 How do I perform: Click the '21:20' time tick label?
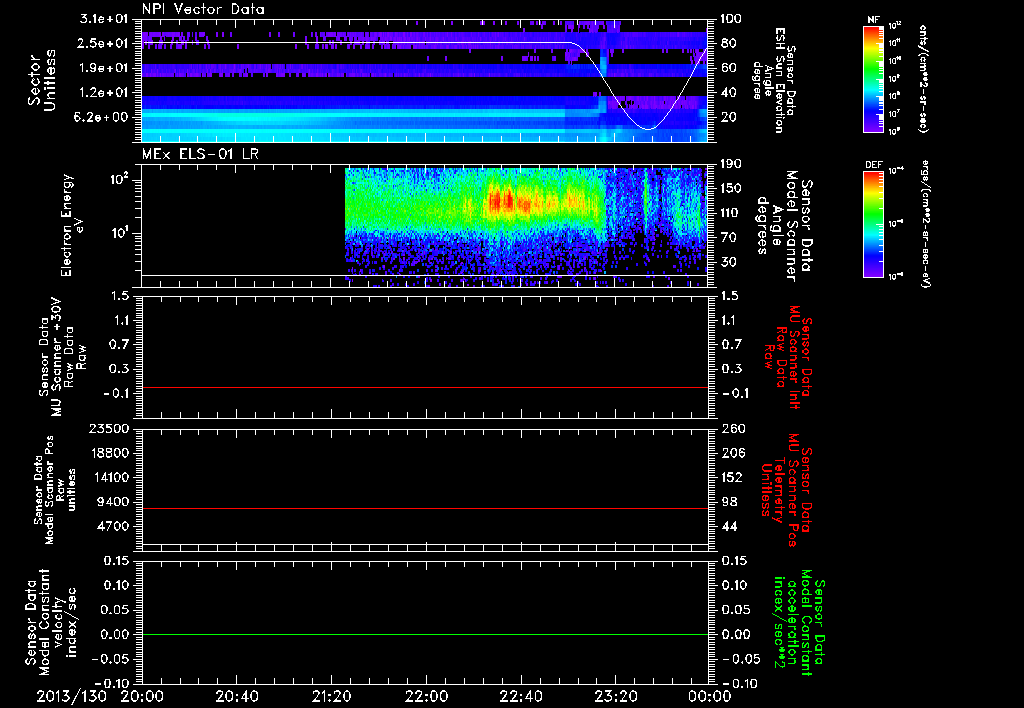pyautogui.click(x=331, y=696)
